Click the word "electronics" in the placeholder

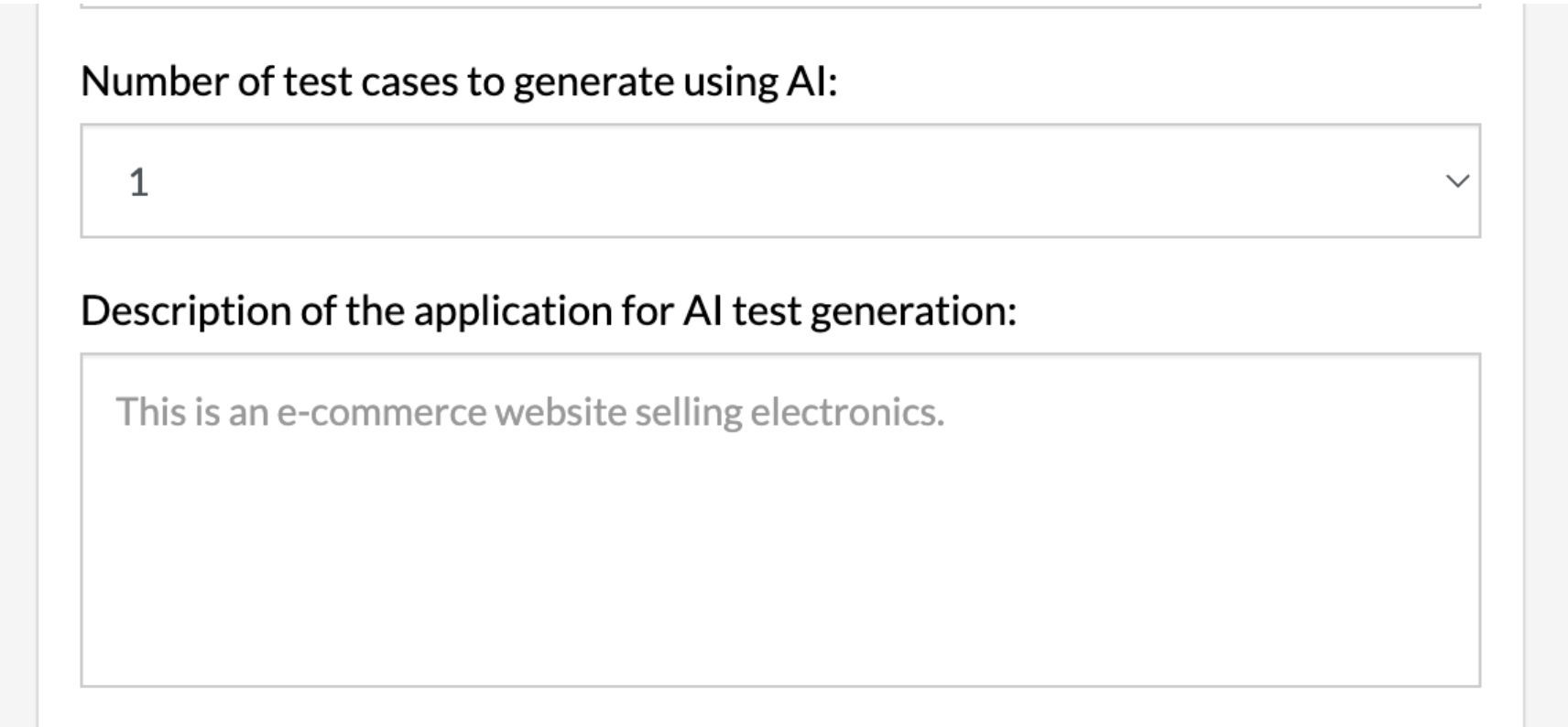[846, 412]
